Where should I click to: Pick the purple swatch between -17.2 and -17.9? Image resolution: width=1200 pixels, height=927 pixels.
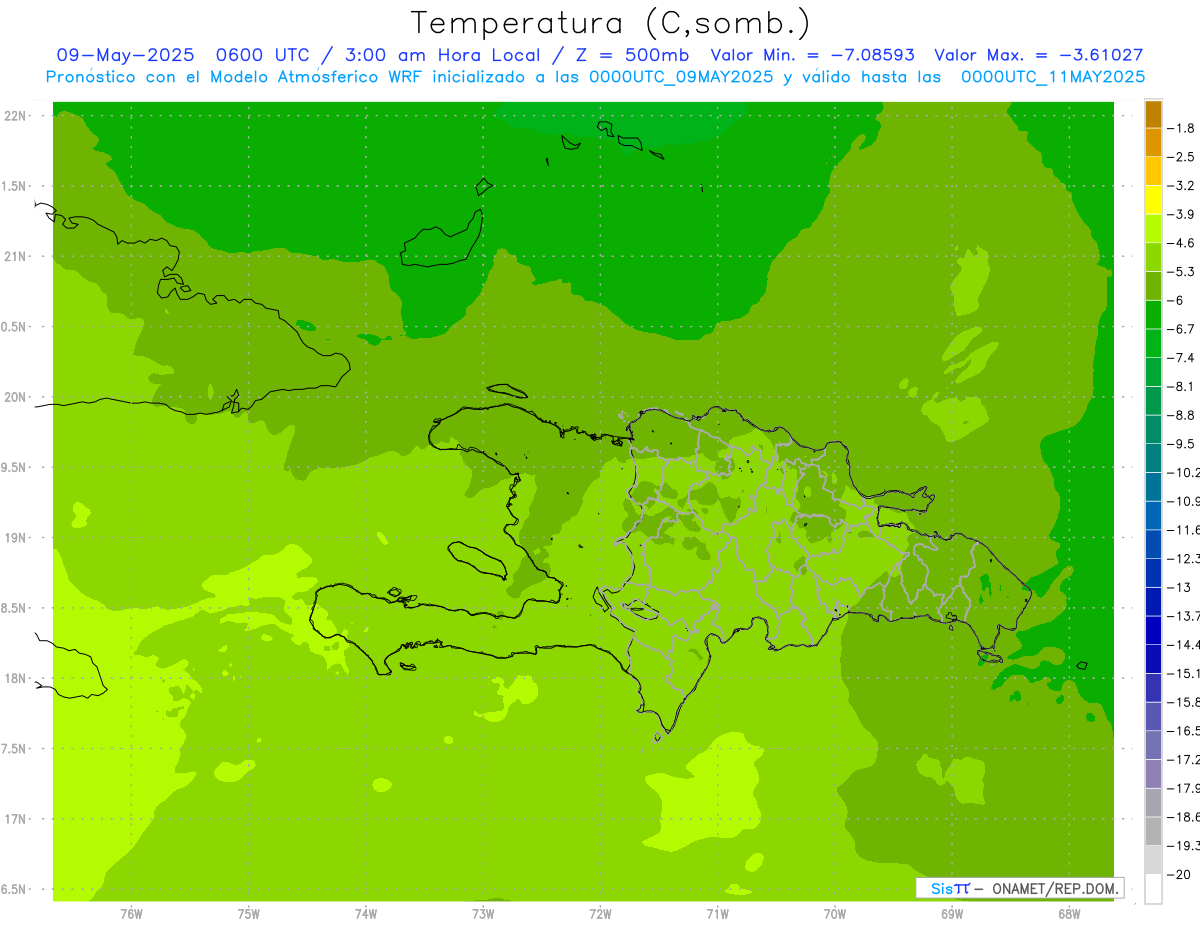[1153, 774]
